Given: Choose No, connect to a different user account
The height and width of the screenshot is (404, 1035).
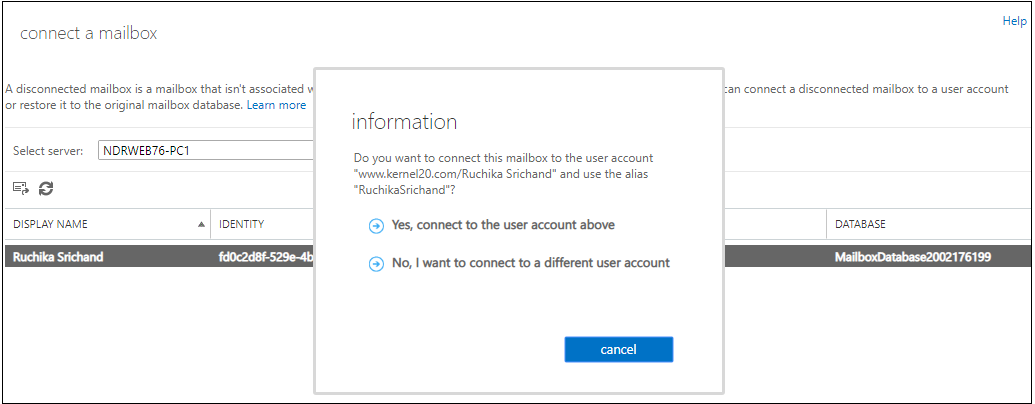Looking at the screenshot, I should pos(531,263).
